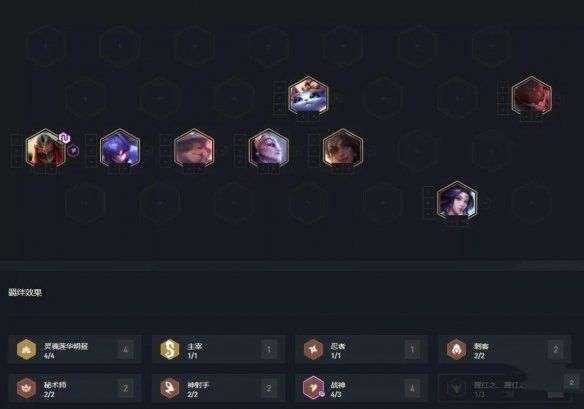This screenshot has height=409, width=584.
Task: Click the count box on the 主宰 trait card
Action: [269, 349]
